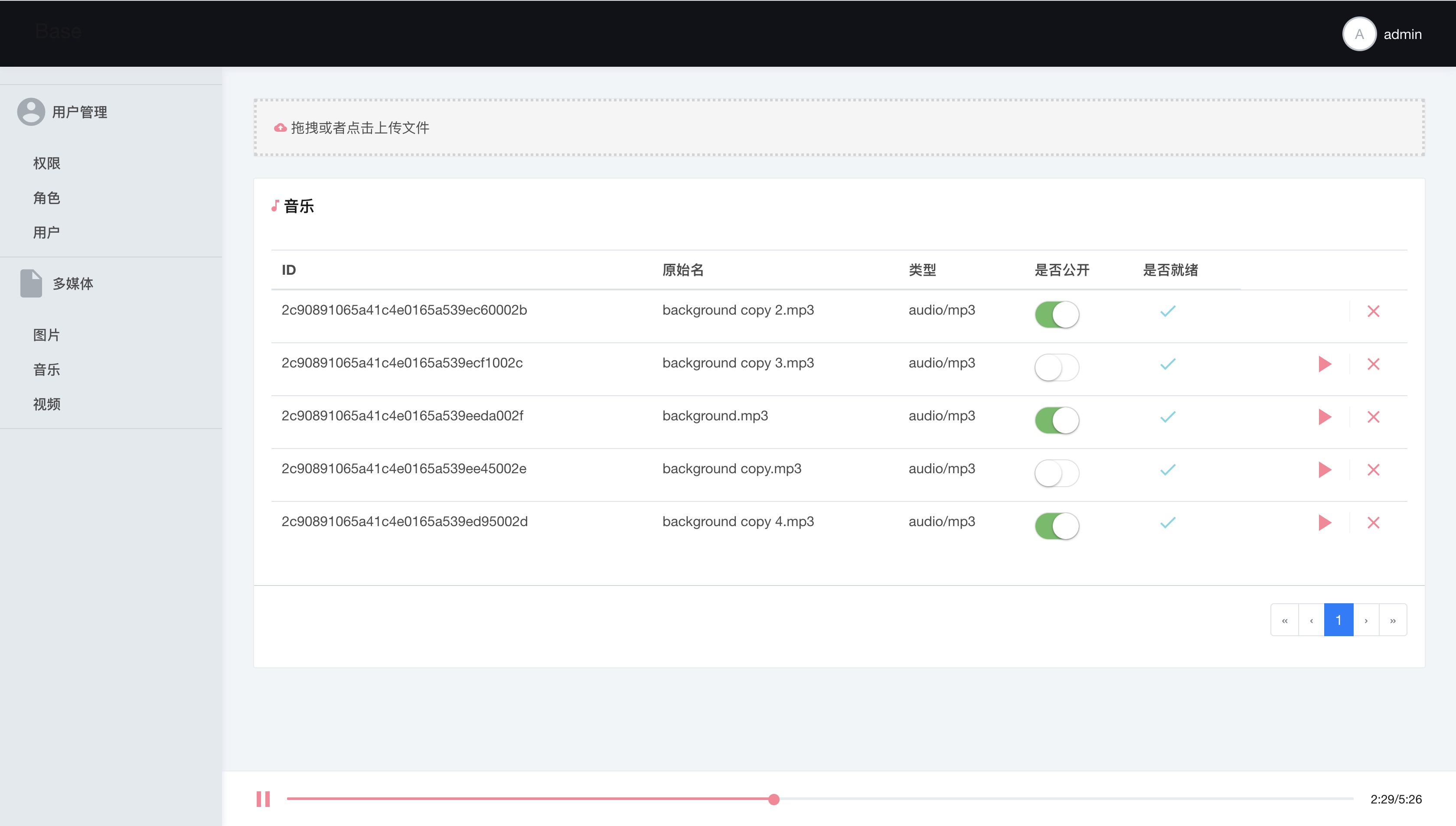1456x826 pixels.
Task: Enable public toggle for background copy 3.mp3
Action: pyautogui.click(x=1057, y=367)
